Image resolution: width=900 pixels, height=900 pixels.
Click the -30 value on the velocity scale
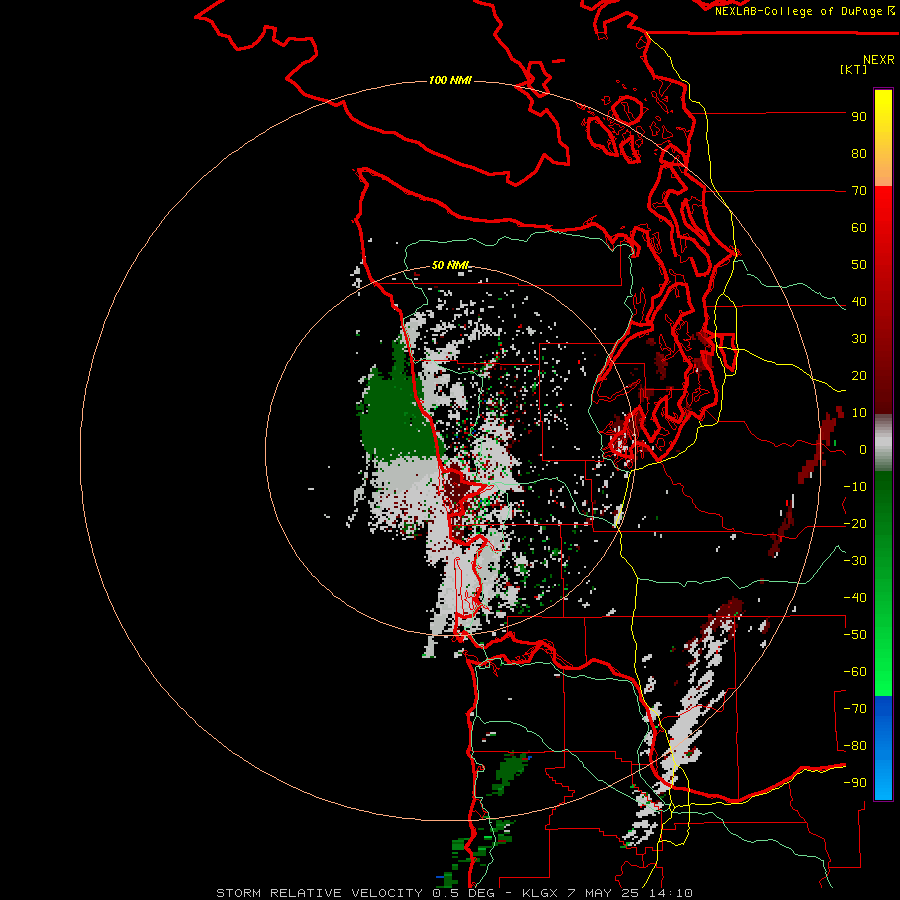(855, 561)
